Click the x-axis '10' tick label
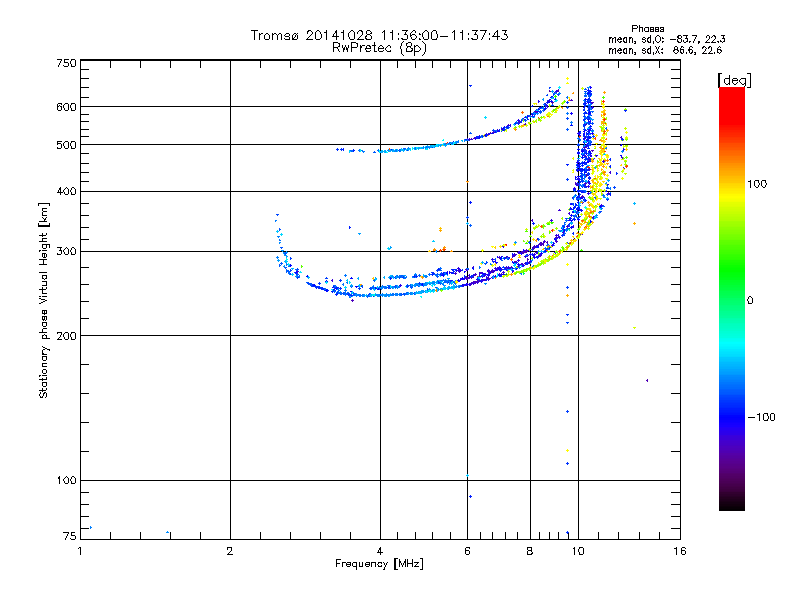800x600 pixels. (x=578, y=551)
